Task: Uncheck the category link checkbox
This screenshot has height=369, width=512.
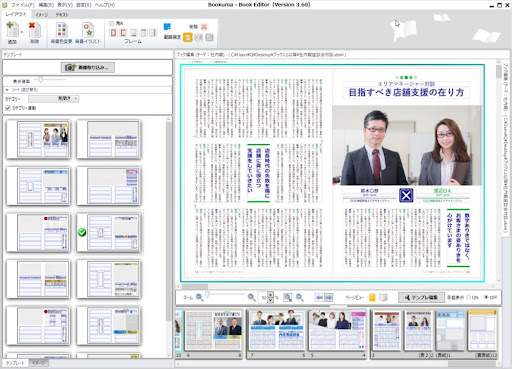Action: tap(8, 108)
